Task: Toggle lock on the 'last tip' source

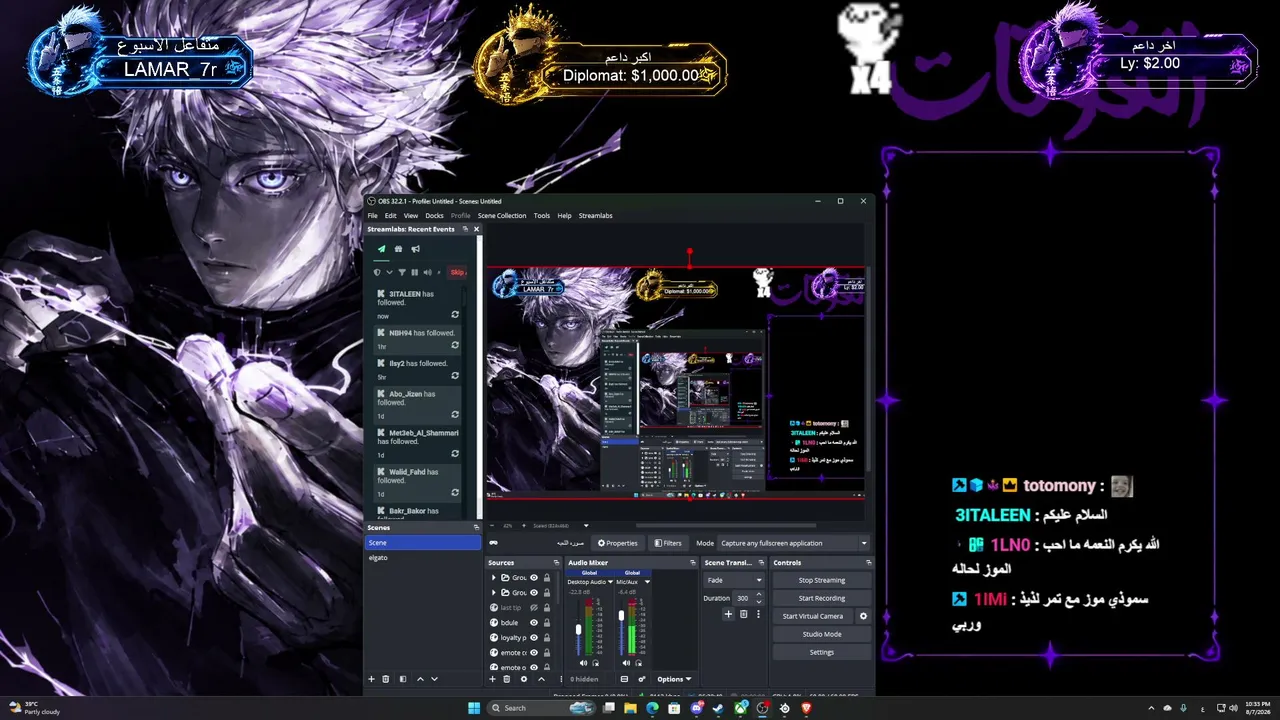Action: [547, 607]
